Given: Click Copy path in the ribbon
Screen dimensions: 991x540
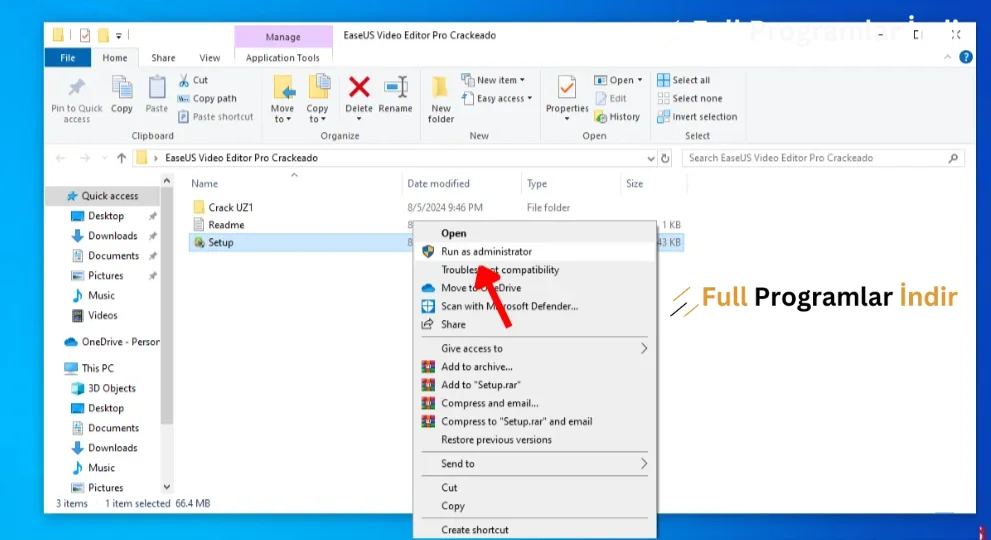Looking at the screenshot, I should point(207,99).
